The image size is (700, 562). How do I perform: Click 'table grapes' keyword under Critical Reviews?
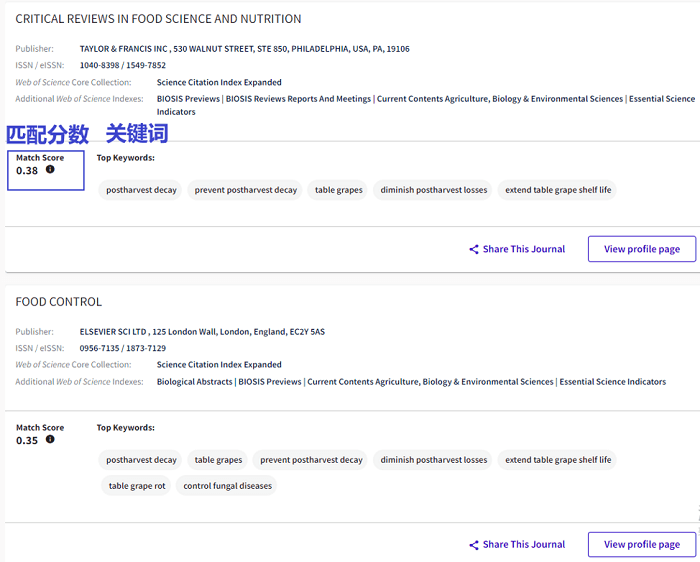point(339,190)
